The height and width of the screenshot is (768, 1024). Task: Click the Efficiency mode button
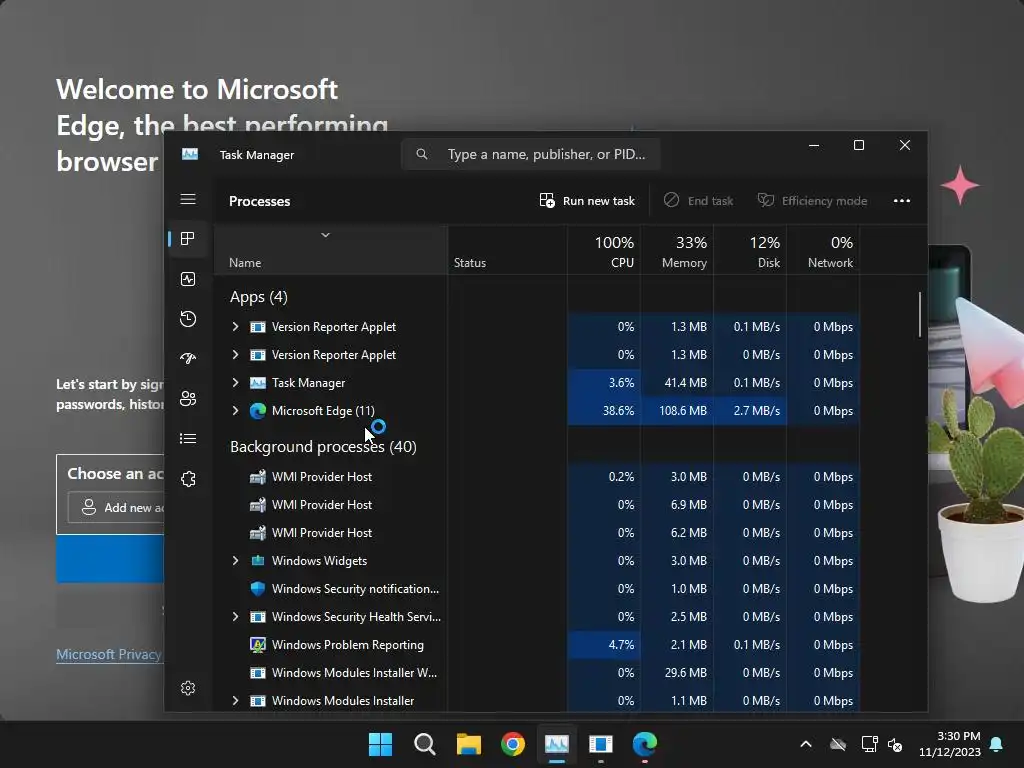tap(812, 200)
